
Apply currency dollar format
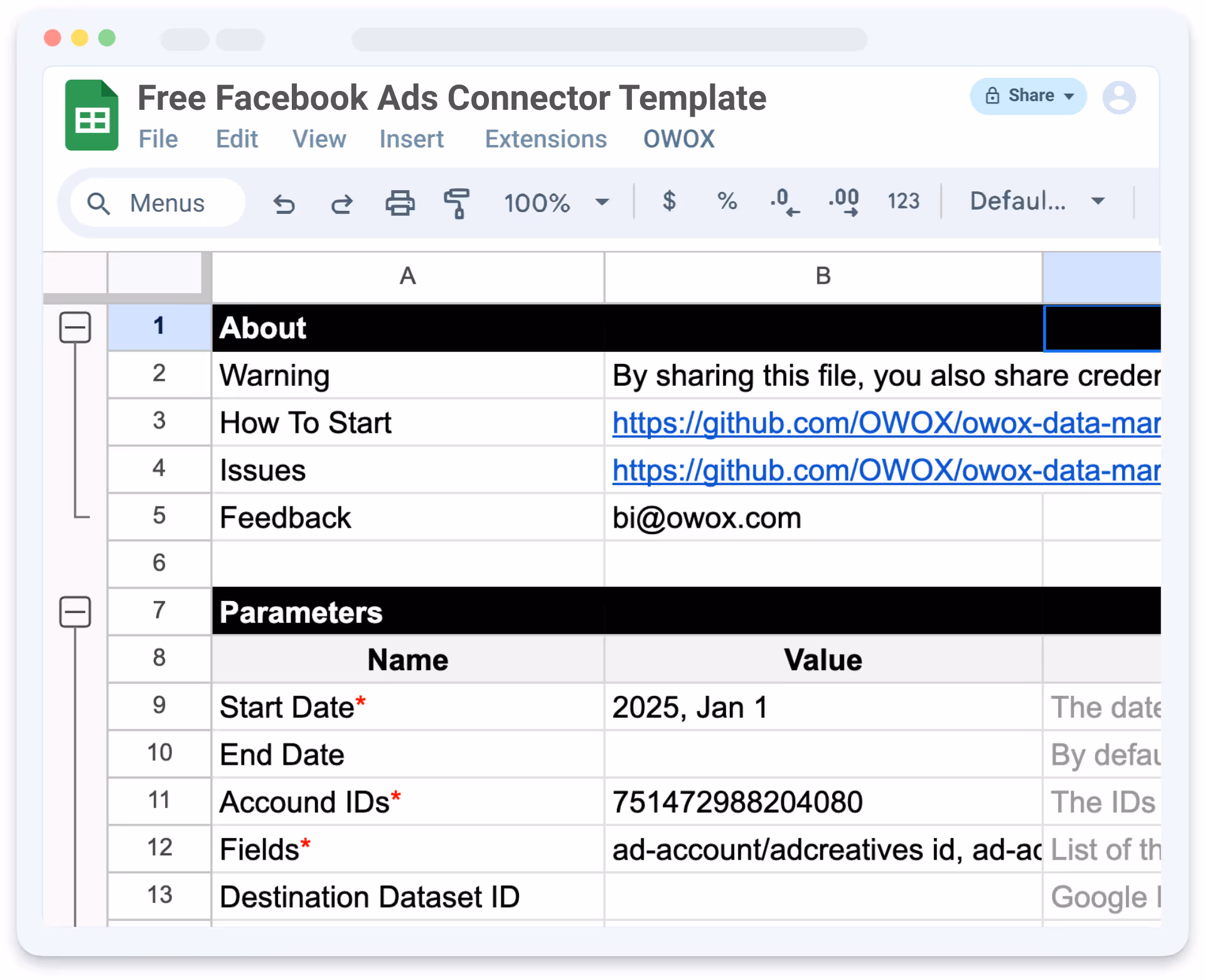[x=669, y=201]
